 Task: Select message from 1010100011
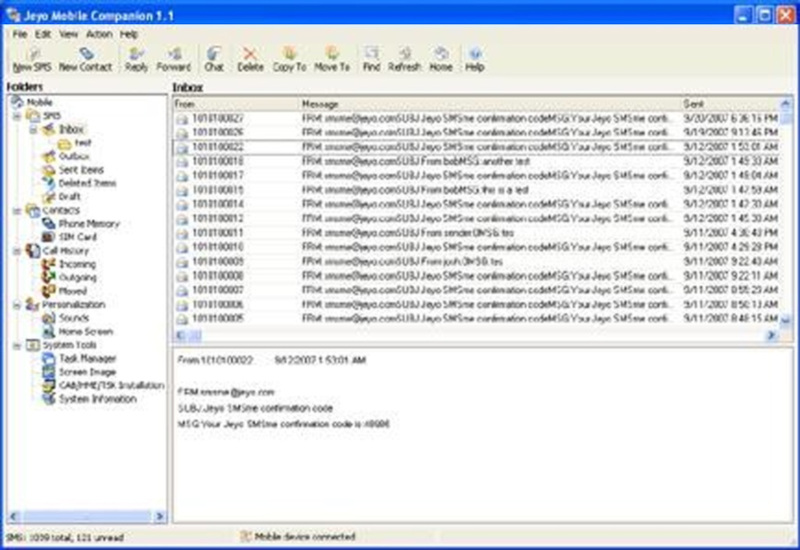point(477,233)
